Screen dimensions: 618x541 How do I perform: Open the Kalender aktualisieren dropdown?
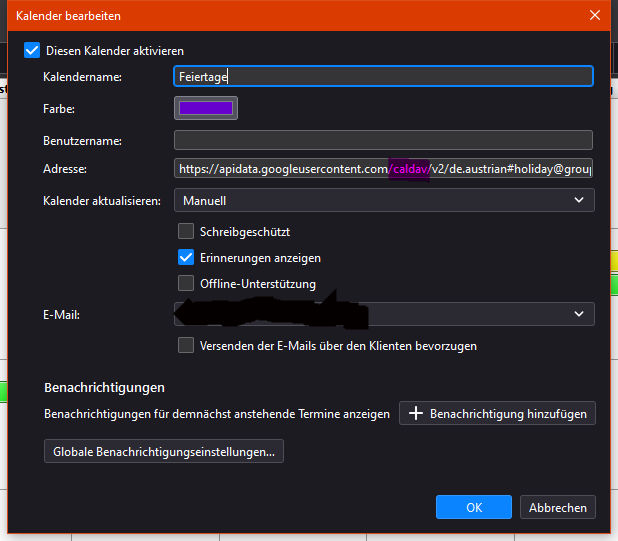click(383, 201)
